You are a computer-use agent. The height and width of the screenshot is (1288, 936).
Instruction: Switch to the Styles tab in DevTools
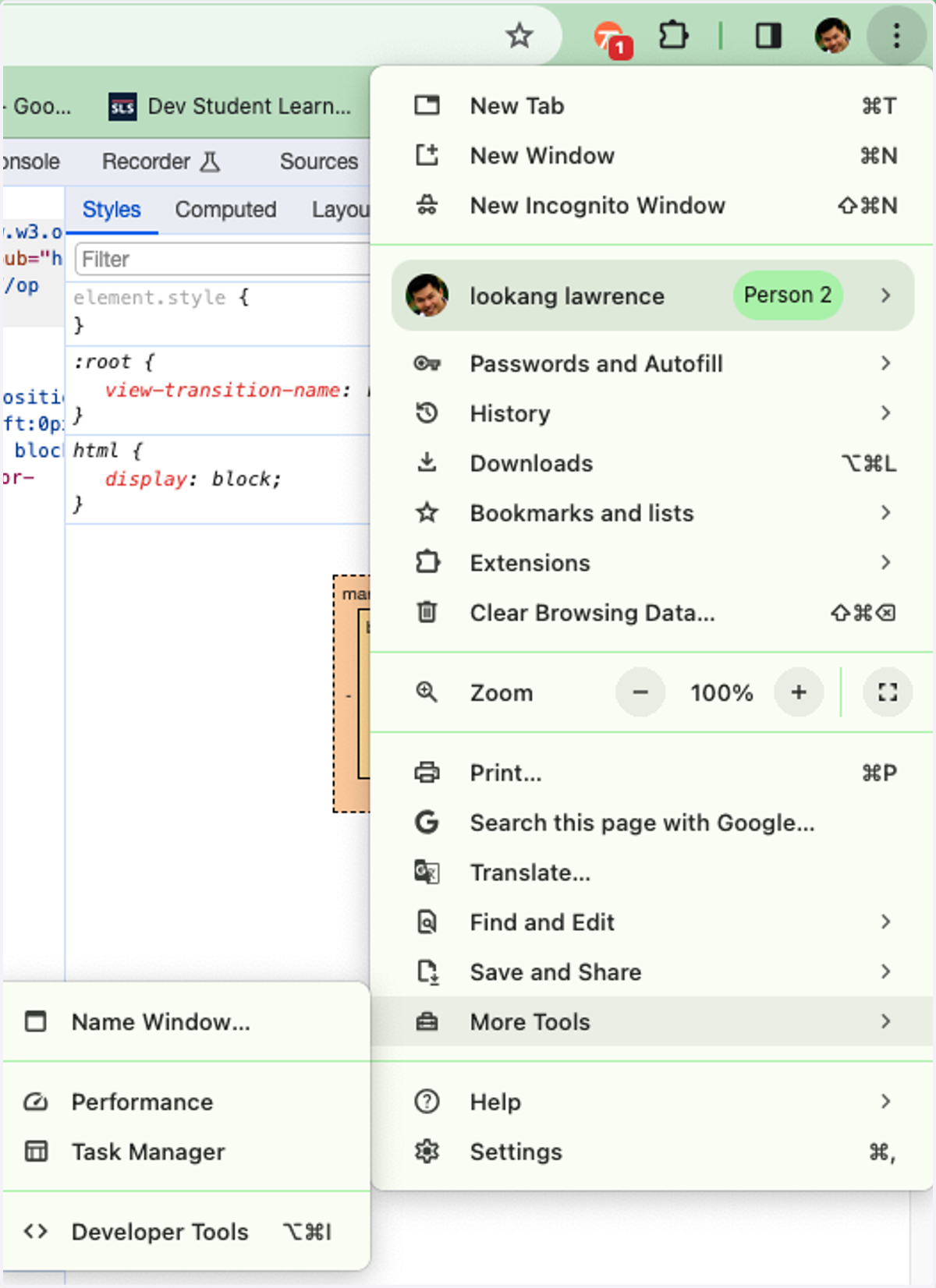pos(112,210)
